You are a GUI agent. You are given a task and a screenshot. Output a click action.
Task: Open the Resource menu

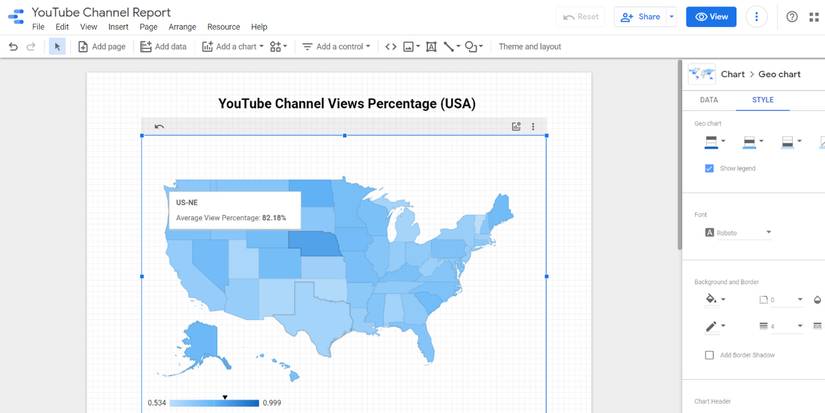point(224,27)
